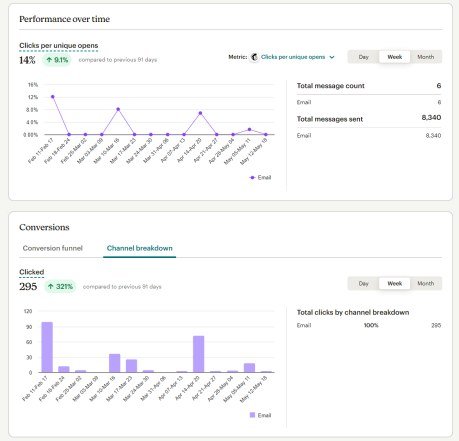Open the Channel breakdown tab
Viewport: 459px width, 441px height.
point(139,248)
